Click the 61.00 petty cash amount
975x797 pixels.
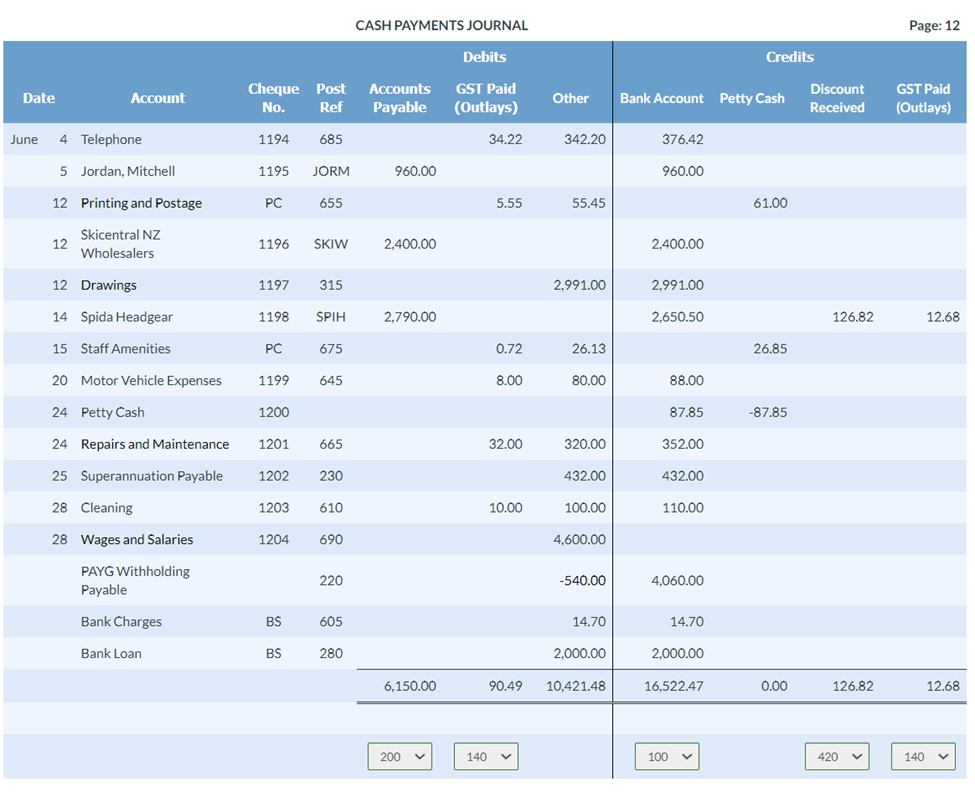click(770, 203)
